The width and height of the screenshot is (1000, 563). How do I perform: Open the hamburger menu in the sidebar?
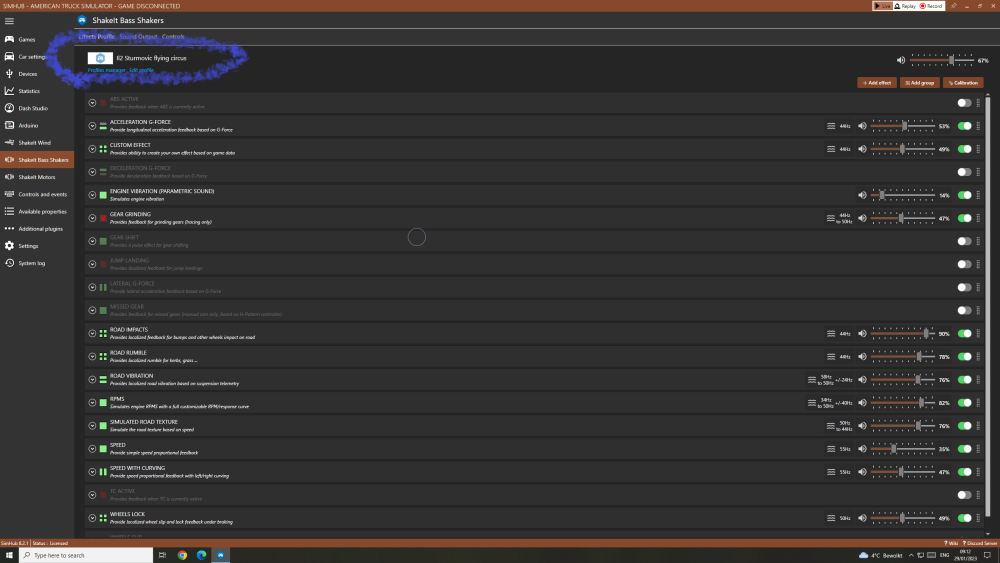click(x=10, y=21)
